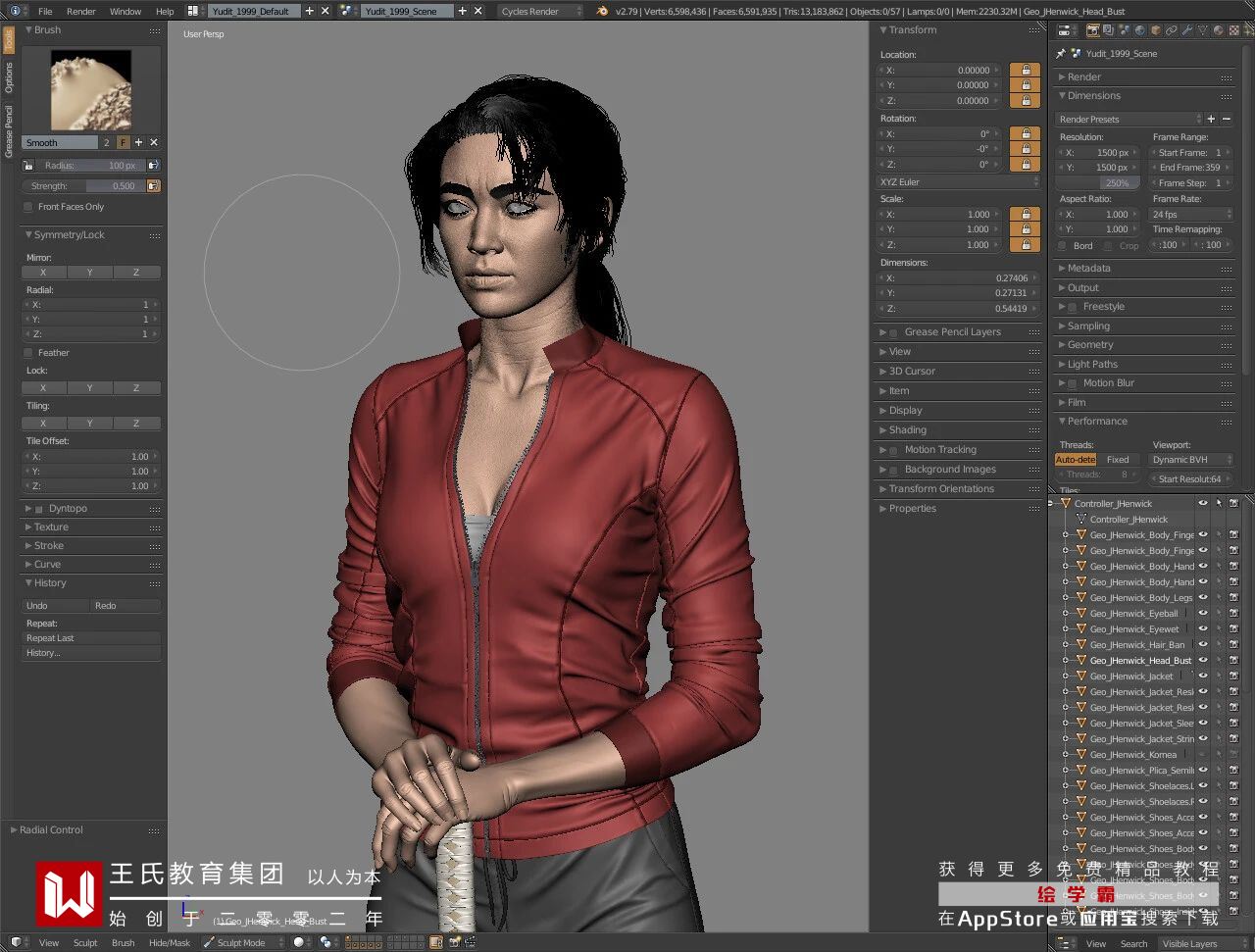Enable the Freestyle checkbox
Viewport: 1255px width, 952px height.
pyautogui.click(x=1073, y=307)
